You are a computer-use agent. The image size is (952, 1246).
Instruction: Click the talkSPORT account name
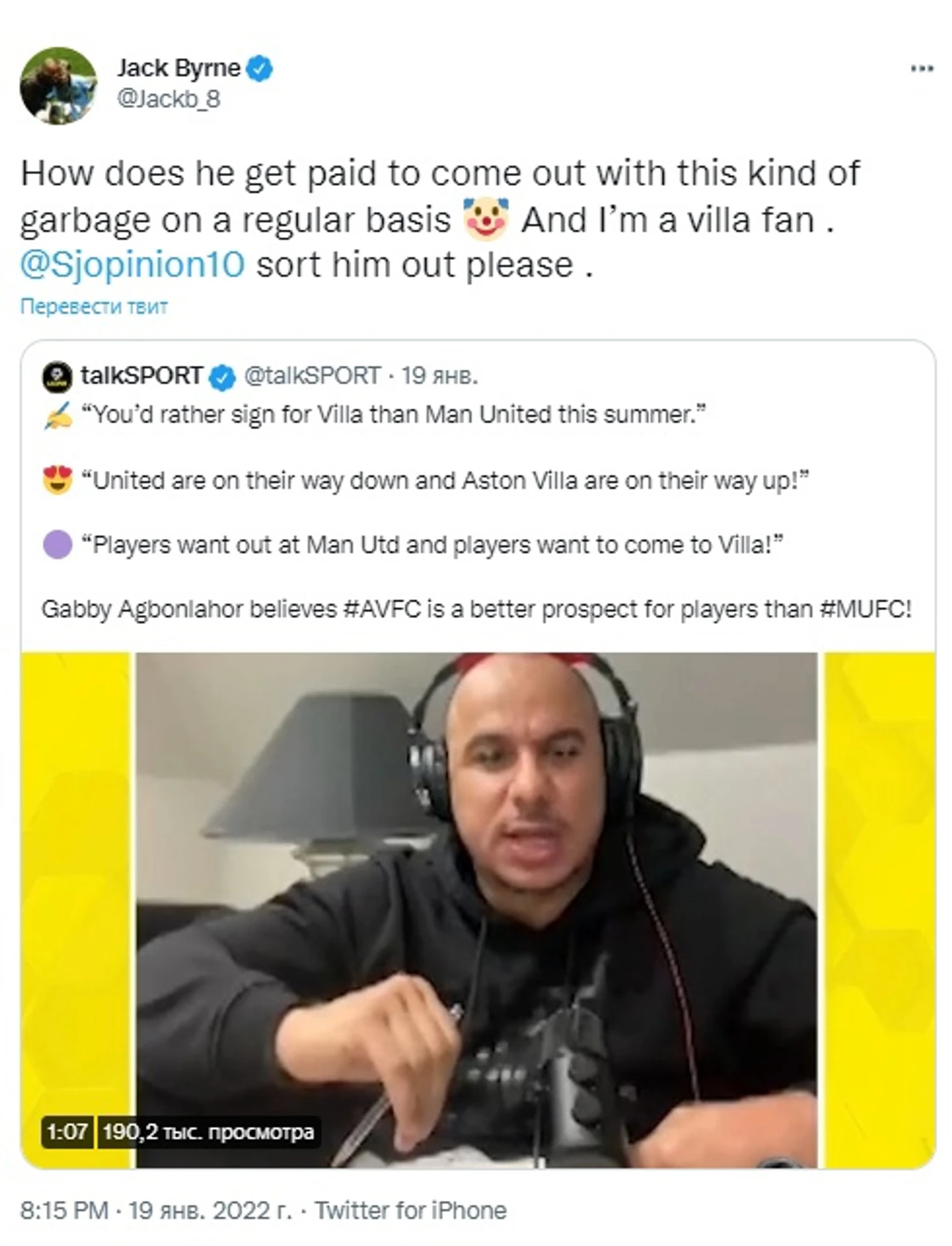coord(141,376)
